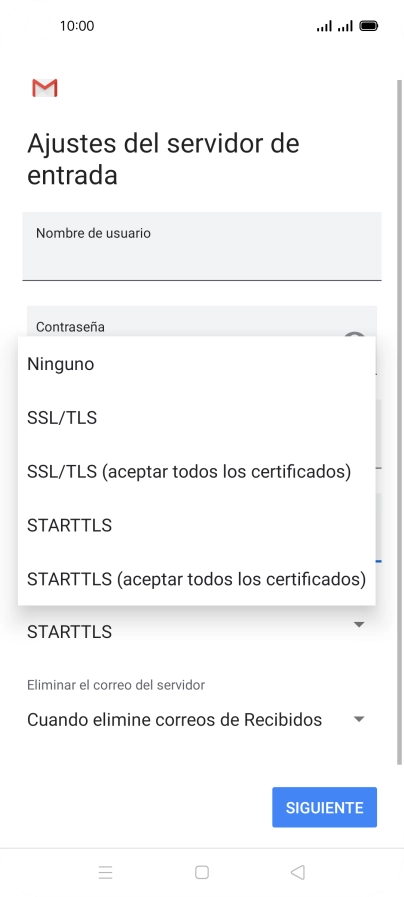Tap the home square navigation icon

coord(201,872)
